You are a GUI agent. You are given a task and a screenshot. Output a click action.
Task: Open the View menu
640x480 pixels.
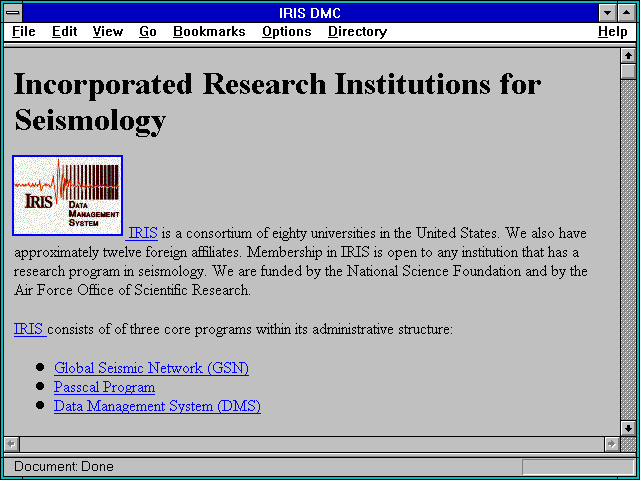(x=107, y=31)
